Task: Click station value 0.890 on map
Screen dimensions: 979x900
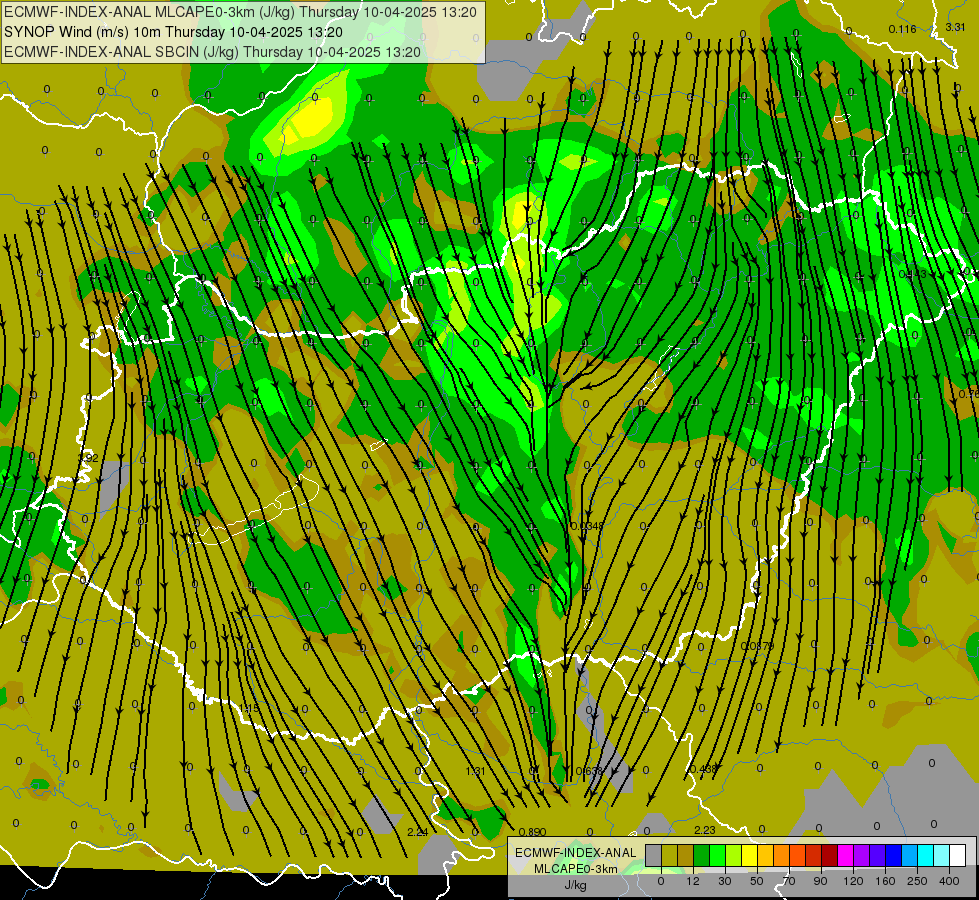Action: [533, 832]
